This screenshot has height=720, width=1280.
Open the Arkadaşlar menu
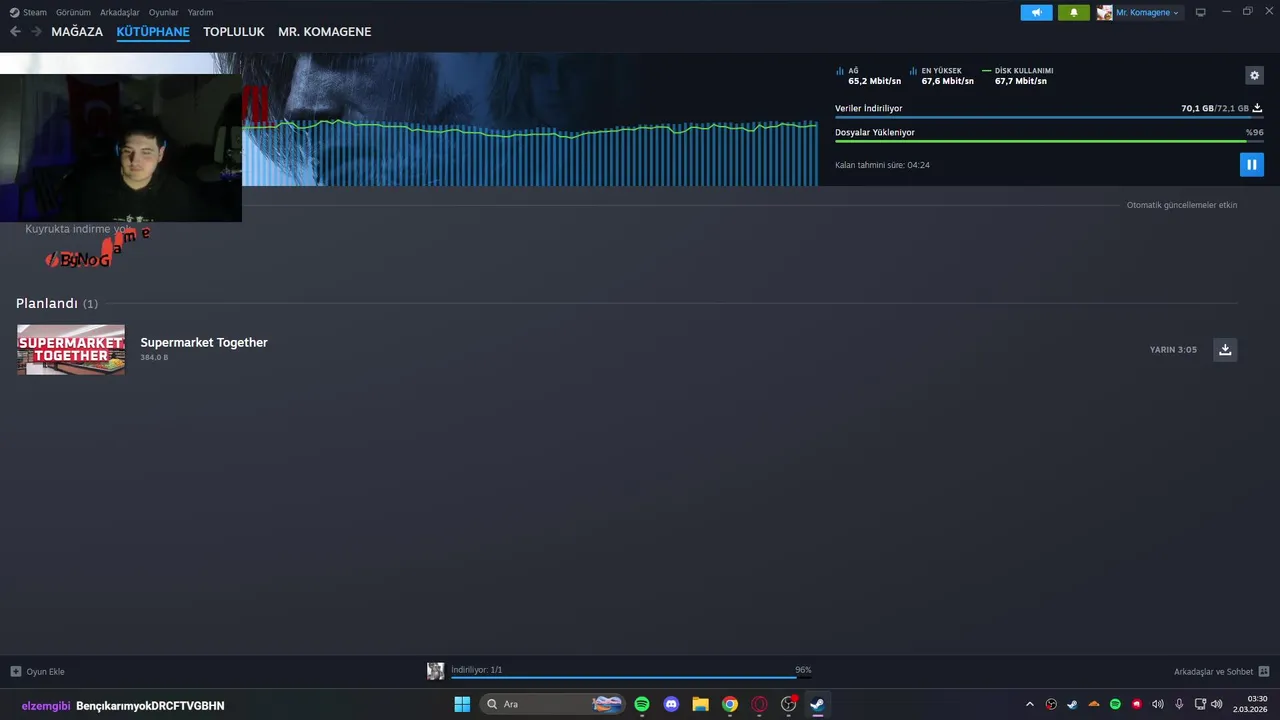pyautogui.click(x=119, y=12)
